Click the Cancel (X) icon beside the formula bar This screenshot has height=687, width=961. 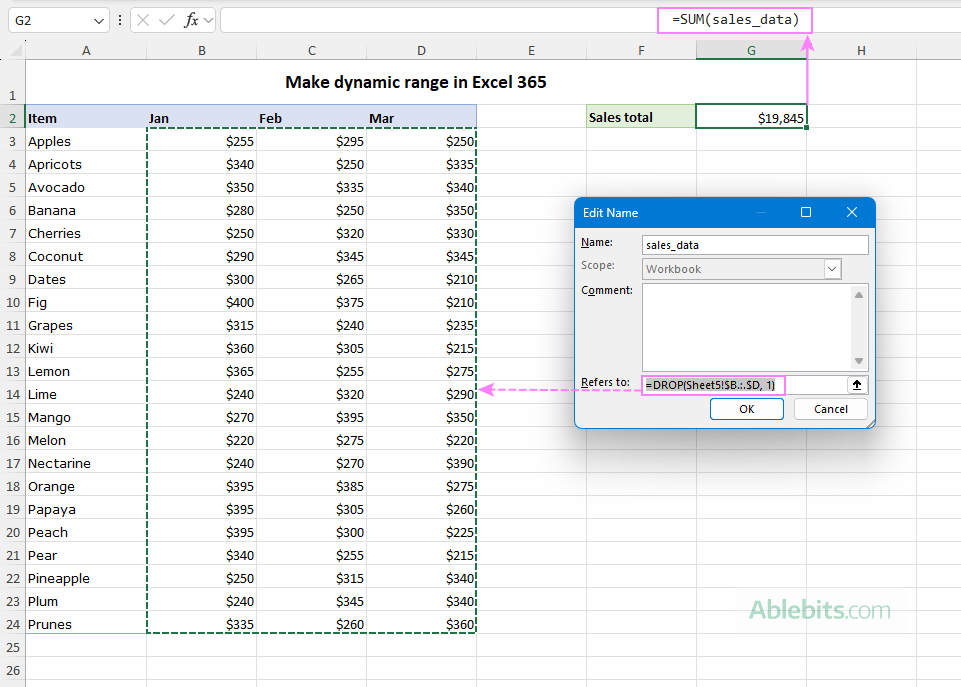coord(143,20)
